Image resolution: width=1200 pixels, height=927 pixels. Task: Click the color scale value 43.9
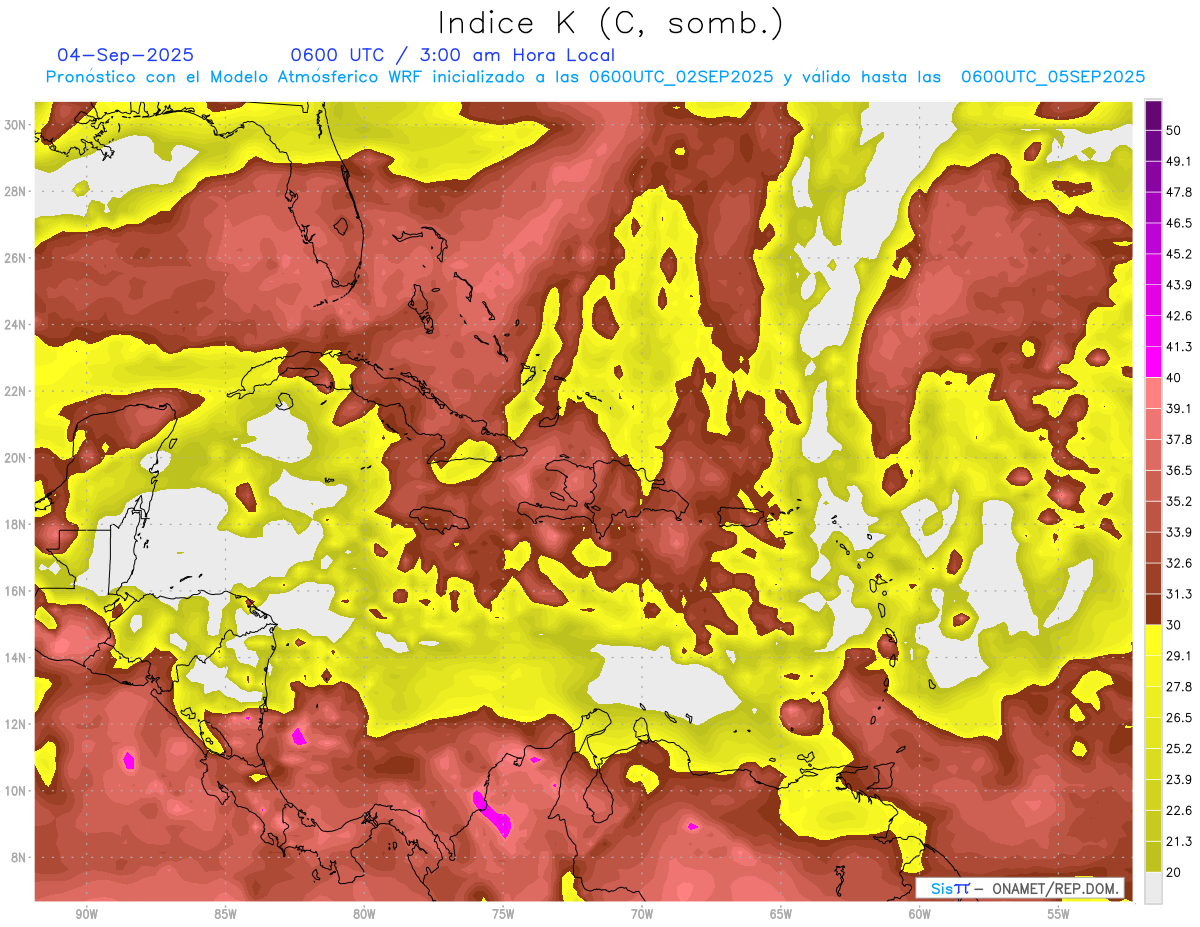click(1179, 285)
